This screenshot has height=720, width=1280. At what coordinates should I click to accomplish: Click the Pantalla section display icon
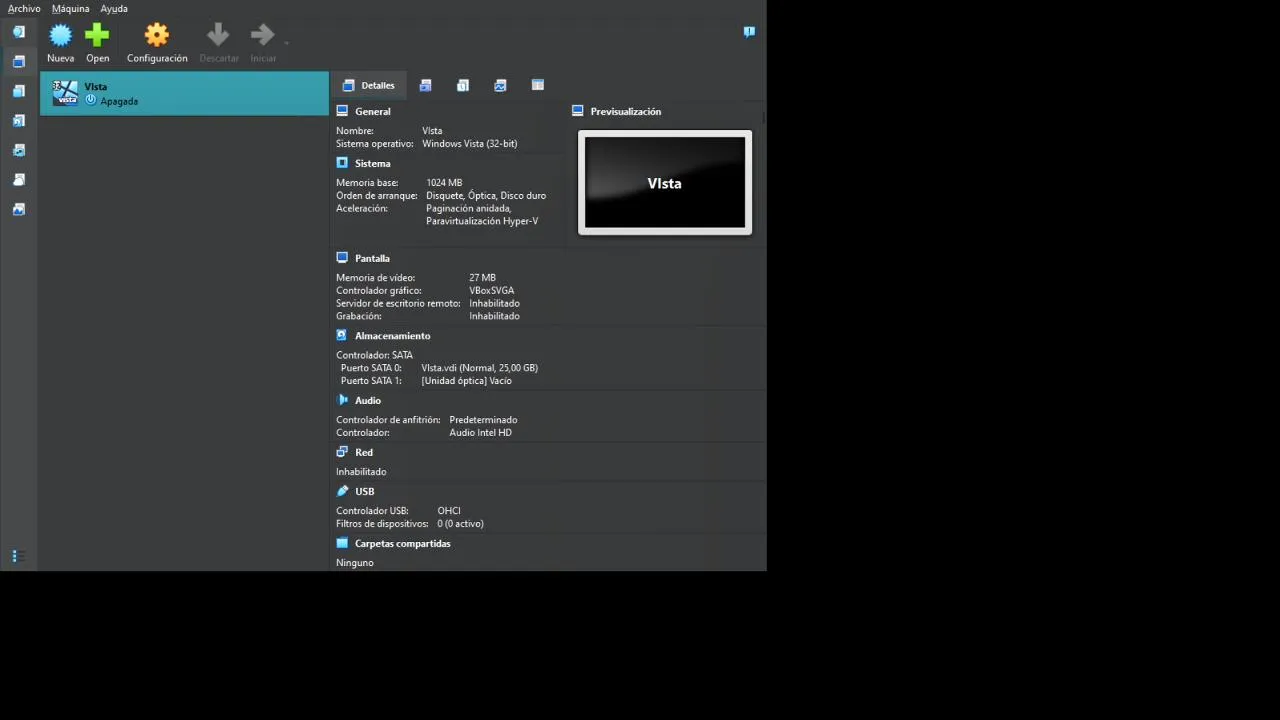(342, 258)
